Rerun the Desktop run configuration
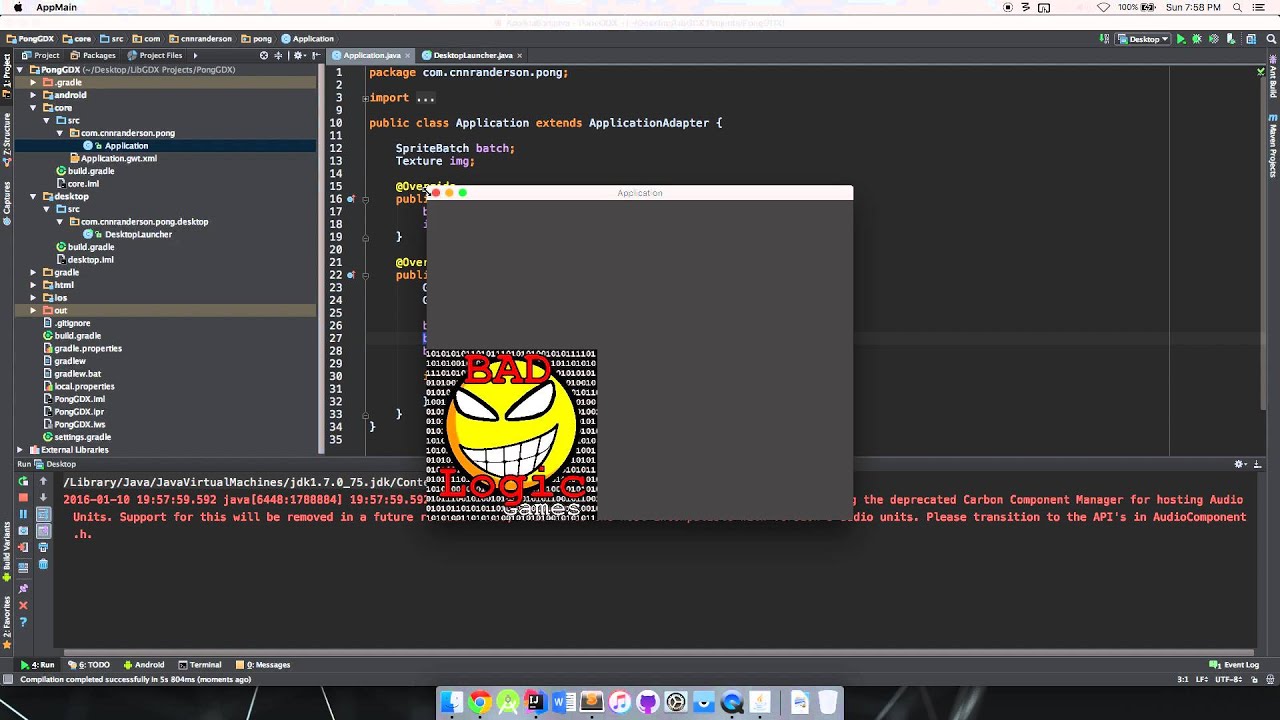 click(23, 481)
